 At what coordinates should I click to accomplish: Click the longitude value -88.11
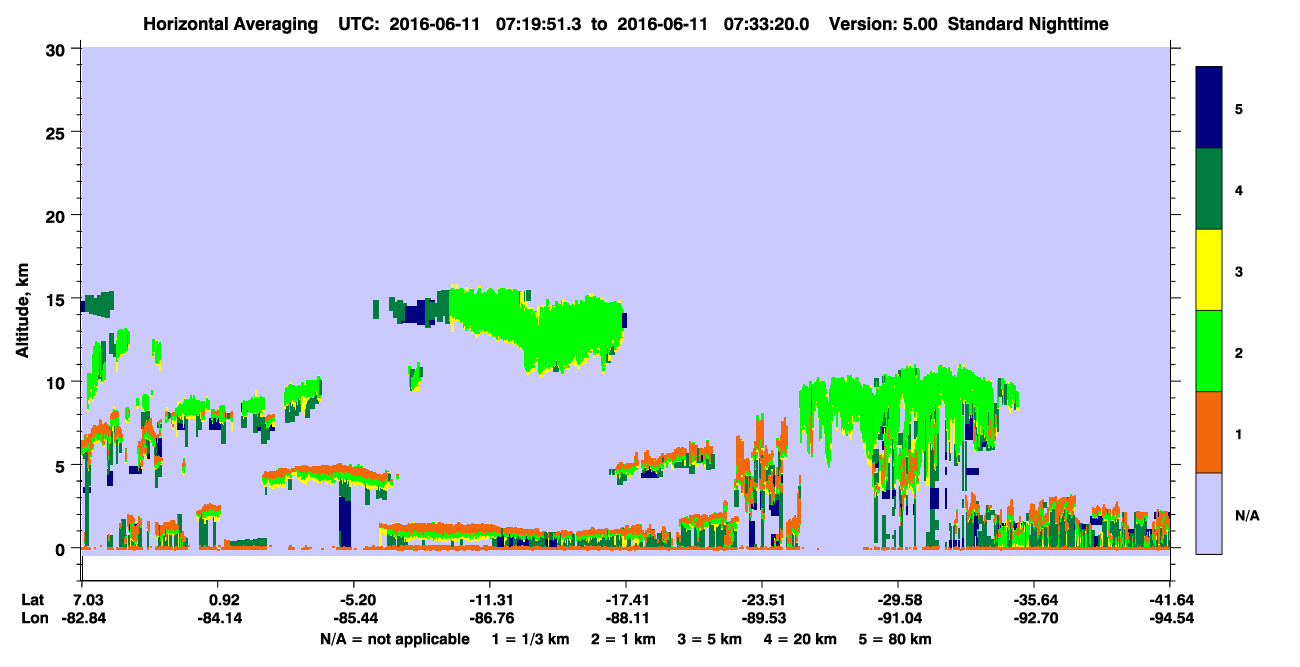click(x=625, y=618)
